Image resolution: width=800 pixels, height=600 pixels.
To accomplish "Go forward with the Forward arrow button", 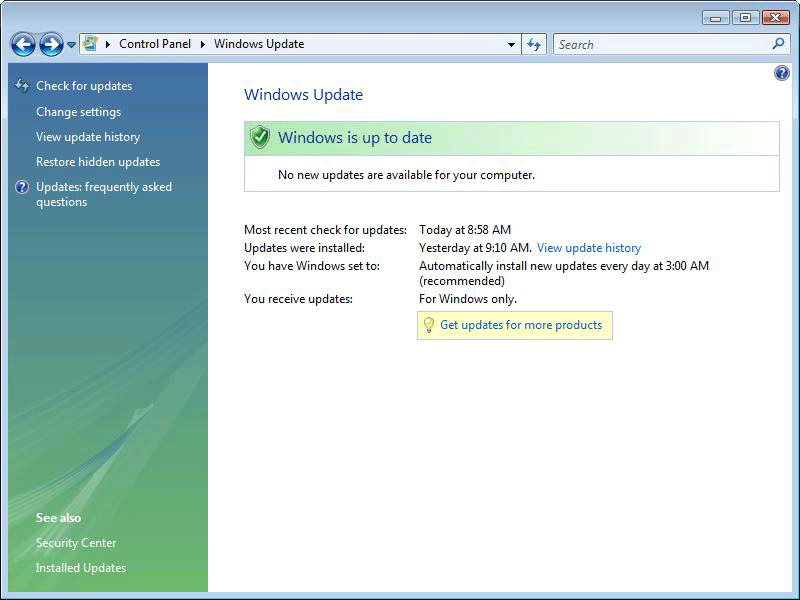I will pos(52,44).
